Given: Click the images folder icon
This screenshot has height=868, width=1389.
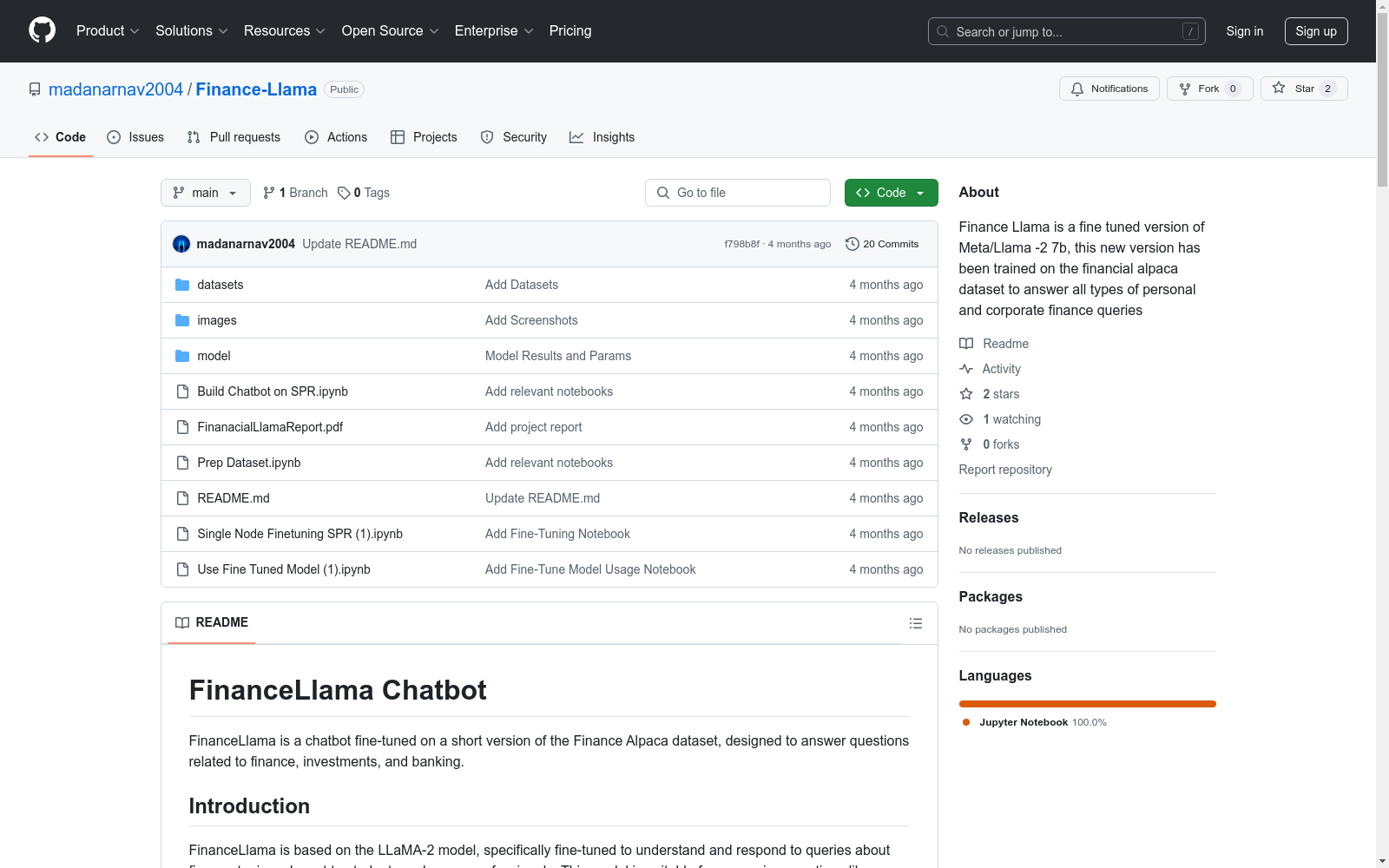Looking at the screenshot, I should pyautogui.click(x=182, y=320).
